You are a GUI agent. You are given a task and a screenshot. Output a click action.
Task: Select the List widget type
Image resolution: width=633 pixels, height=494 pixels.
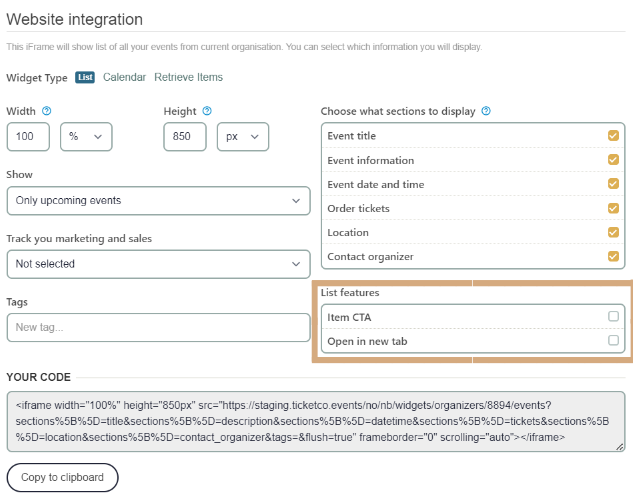(x=85, y=77)
